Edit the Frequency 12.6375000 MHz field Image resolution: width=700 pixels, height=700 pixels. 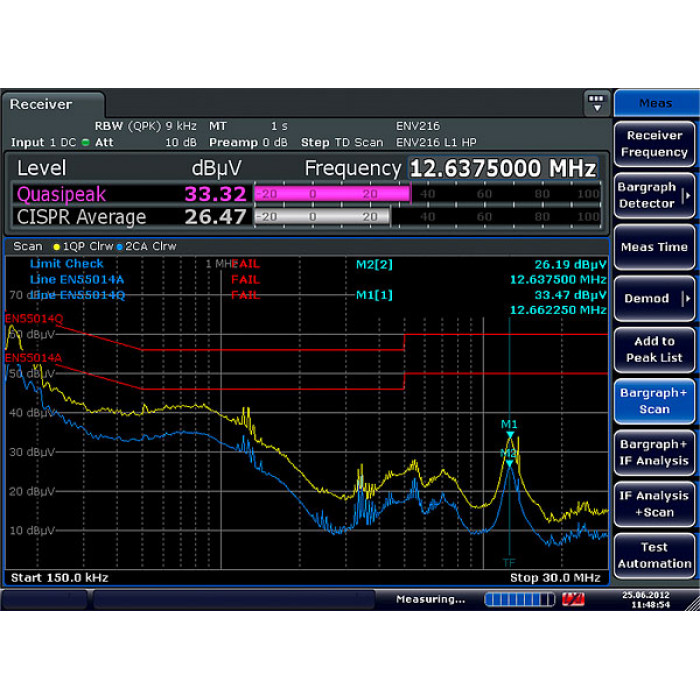pos(503,168)
